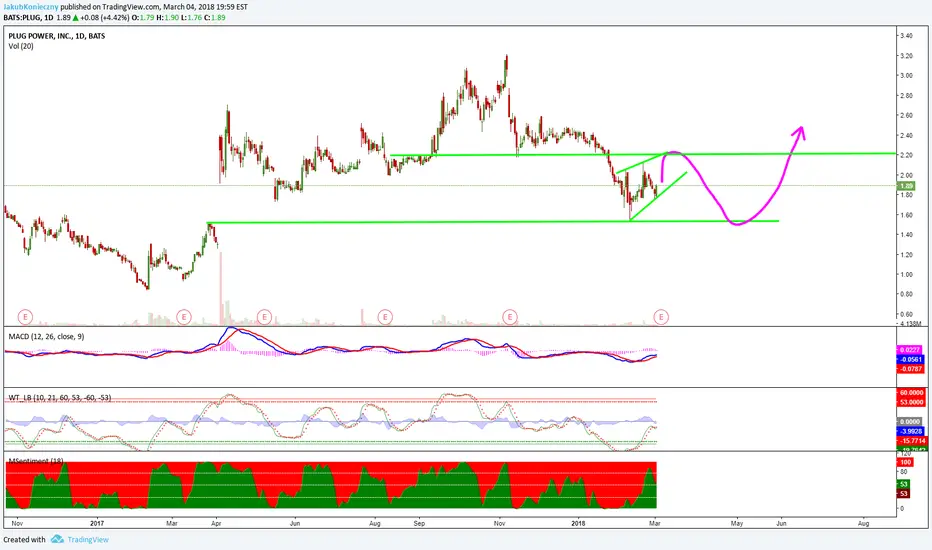
Task: Click the 3.40 price axis label
Action: coord(906,36)
